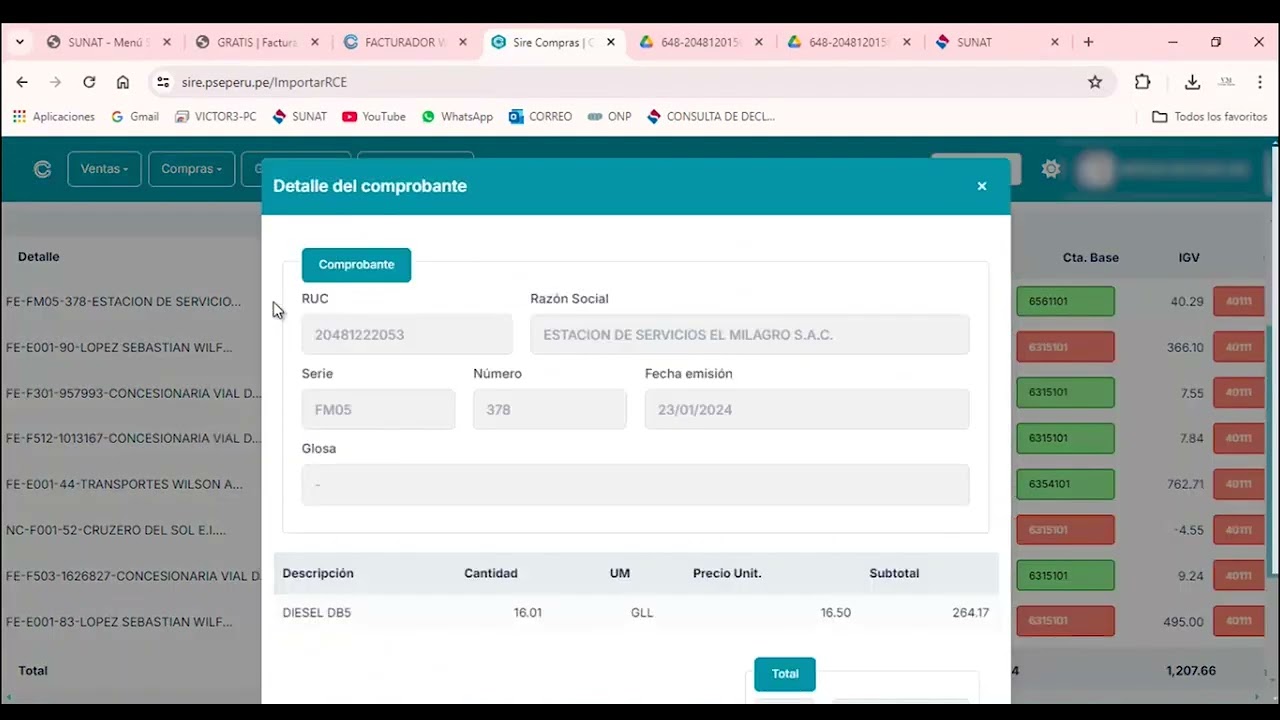View site information icon in address bar
This screenshot has height=720, width=1280.
[x=163, y=82]
